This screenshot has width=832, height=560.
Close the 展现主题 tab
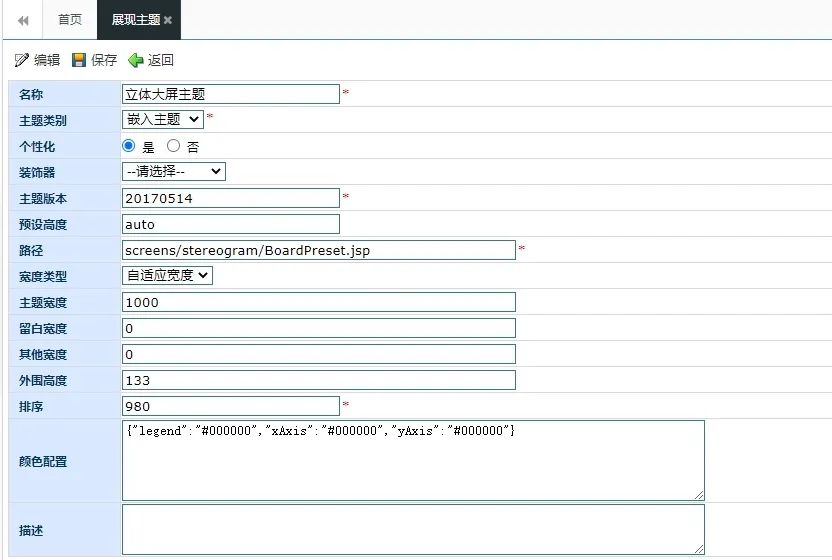(x=168, y=20)
